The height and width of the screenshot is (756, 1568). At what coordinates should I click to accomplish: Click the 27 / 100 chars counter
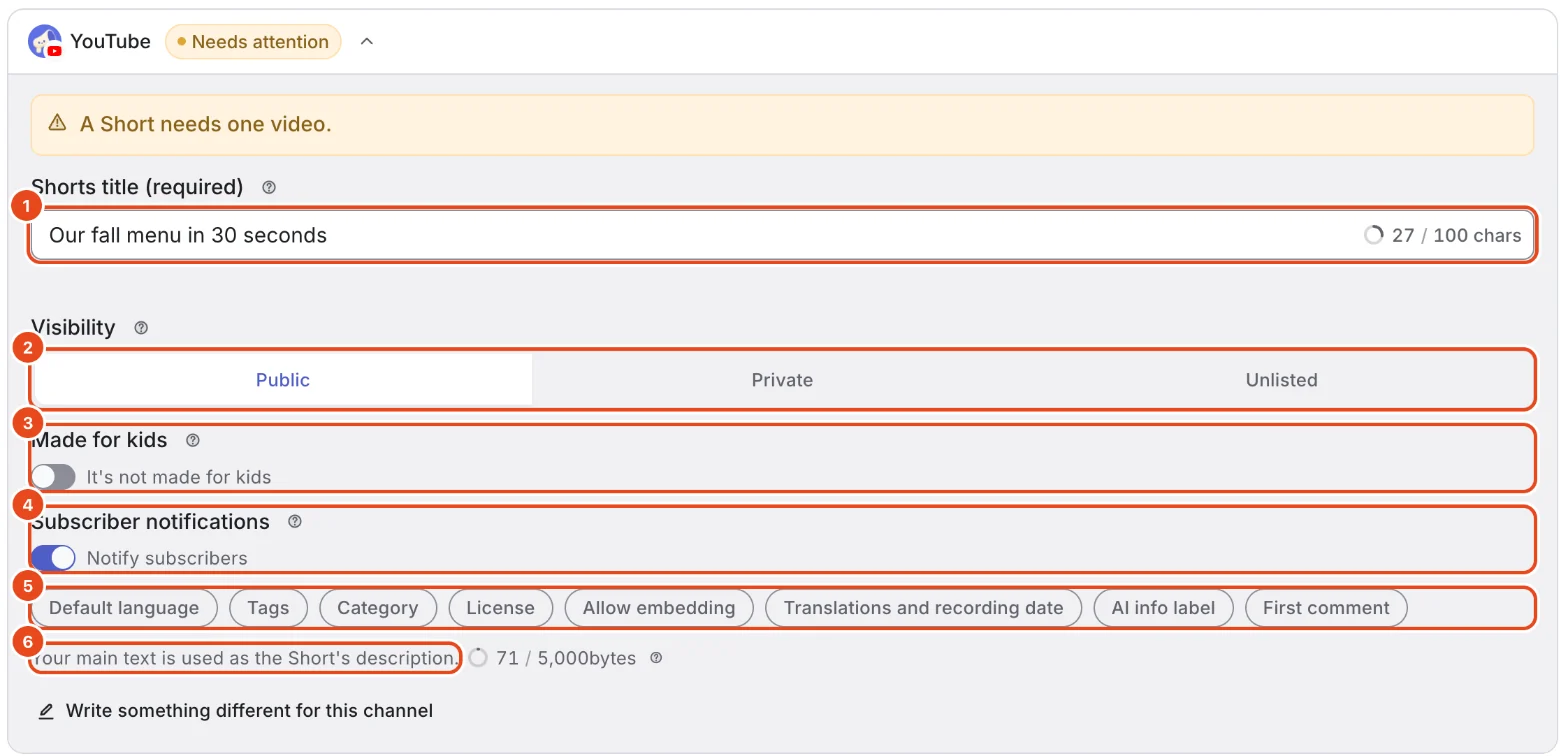(1456, 236)
